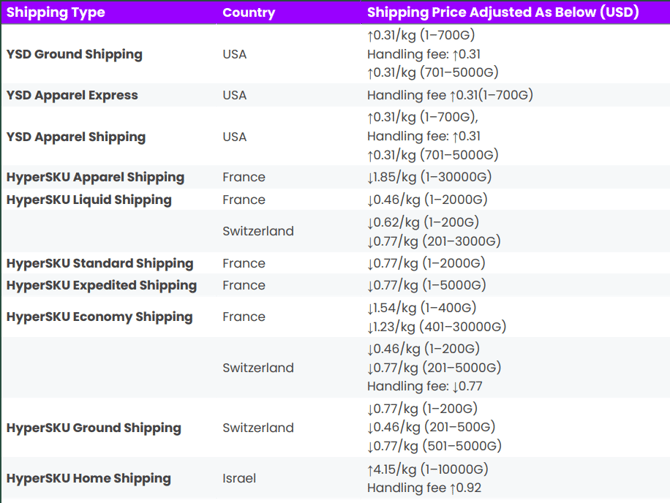Image resolution: width=670 pixels, height=503 pixels.
Task: Click HyperSKU Expedited Shipping text
Action: [x=102, y=285]
